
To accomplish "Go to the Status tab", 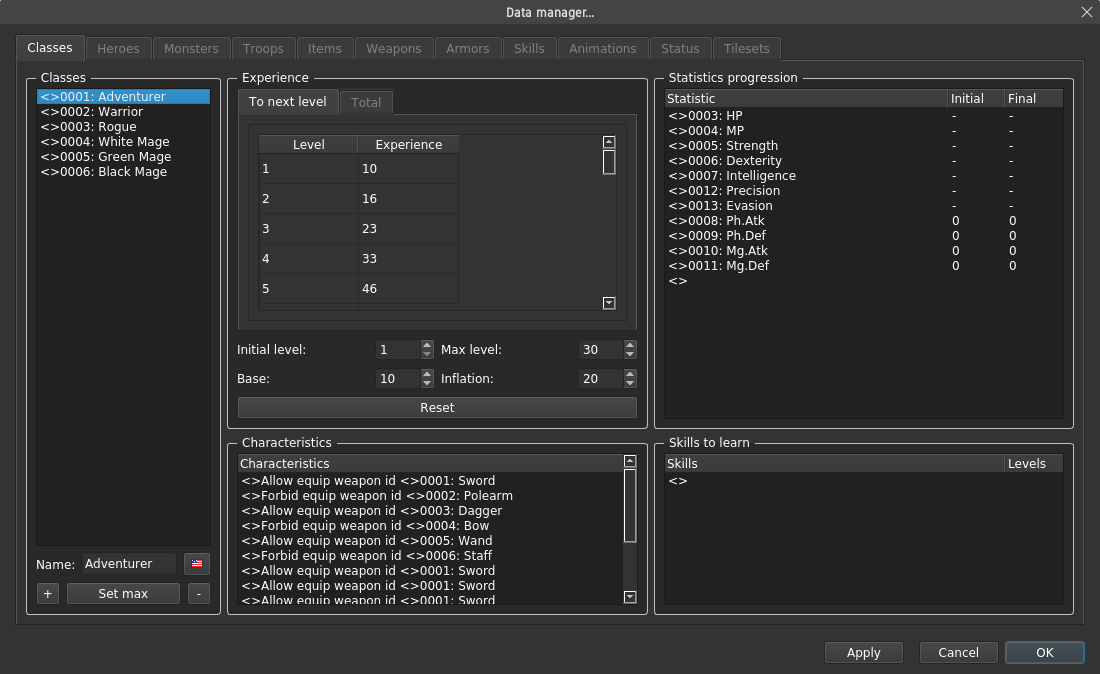I will click(x=680, y=48).
